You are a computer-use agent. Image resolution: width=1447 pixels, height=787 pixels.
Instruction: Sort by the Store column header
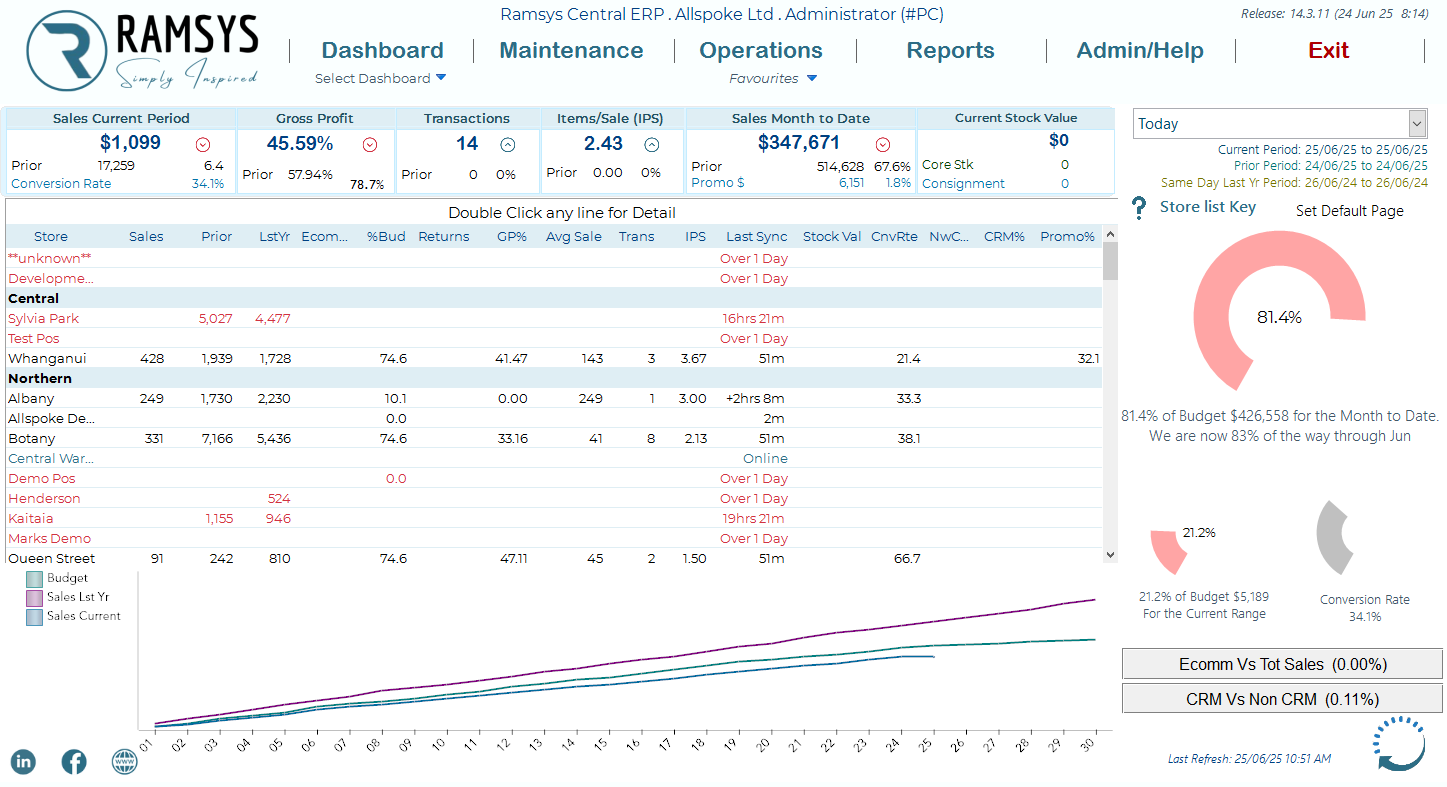point(51,237)
